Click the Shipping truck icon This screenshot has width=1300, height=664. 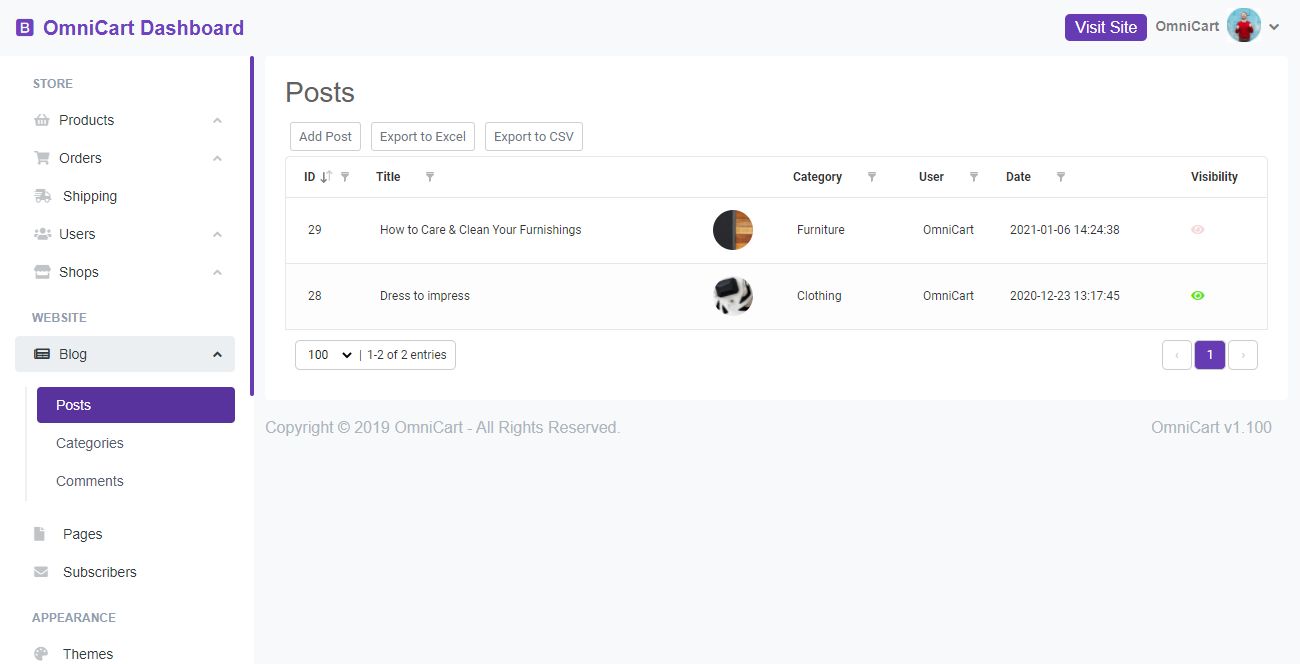43,196
